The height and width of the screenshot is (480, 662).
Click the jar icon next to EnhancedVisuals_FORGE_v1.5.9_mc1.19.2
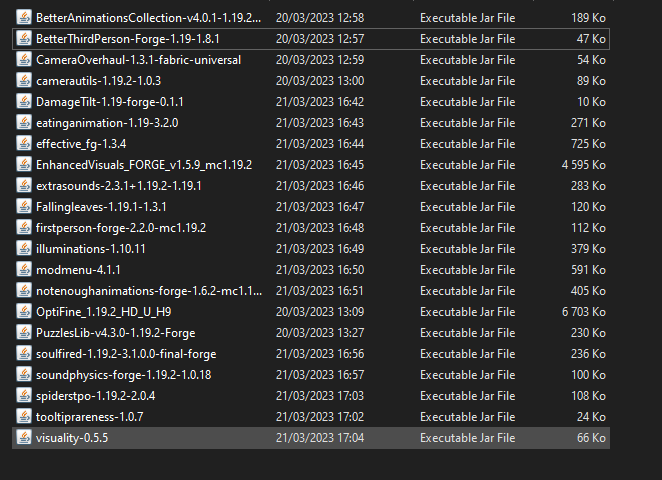click(24, 164)
